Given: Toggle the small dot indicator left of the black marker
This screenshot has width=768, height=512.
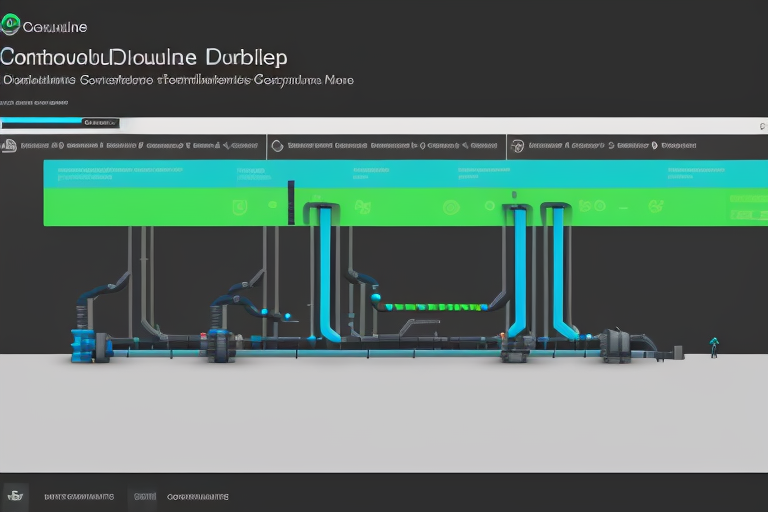Looking at the screenshot, I should 272,204.
